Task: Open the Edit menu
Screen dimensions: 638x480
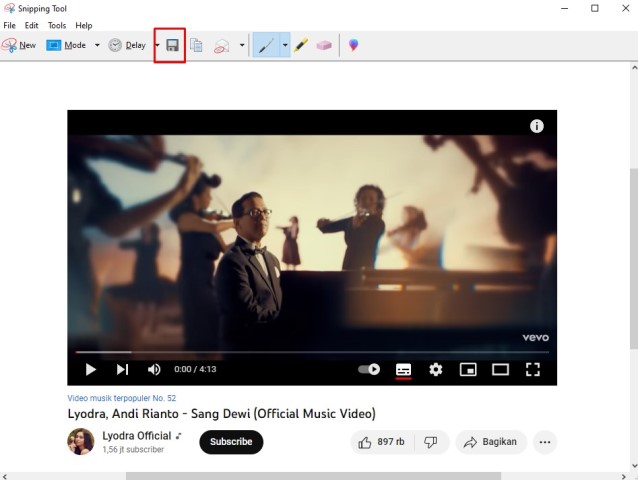Action: pos(31,25)
